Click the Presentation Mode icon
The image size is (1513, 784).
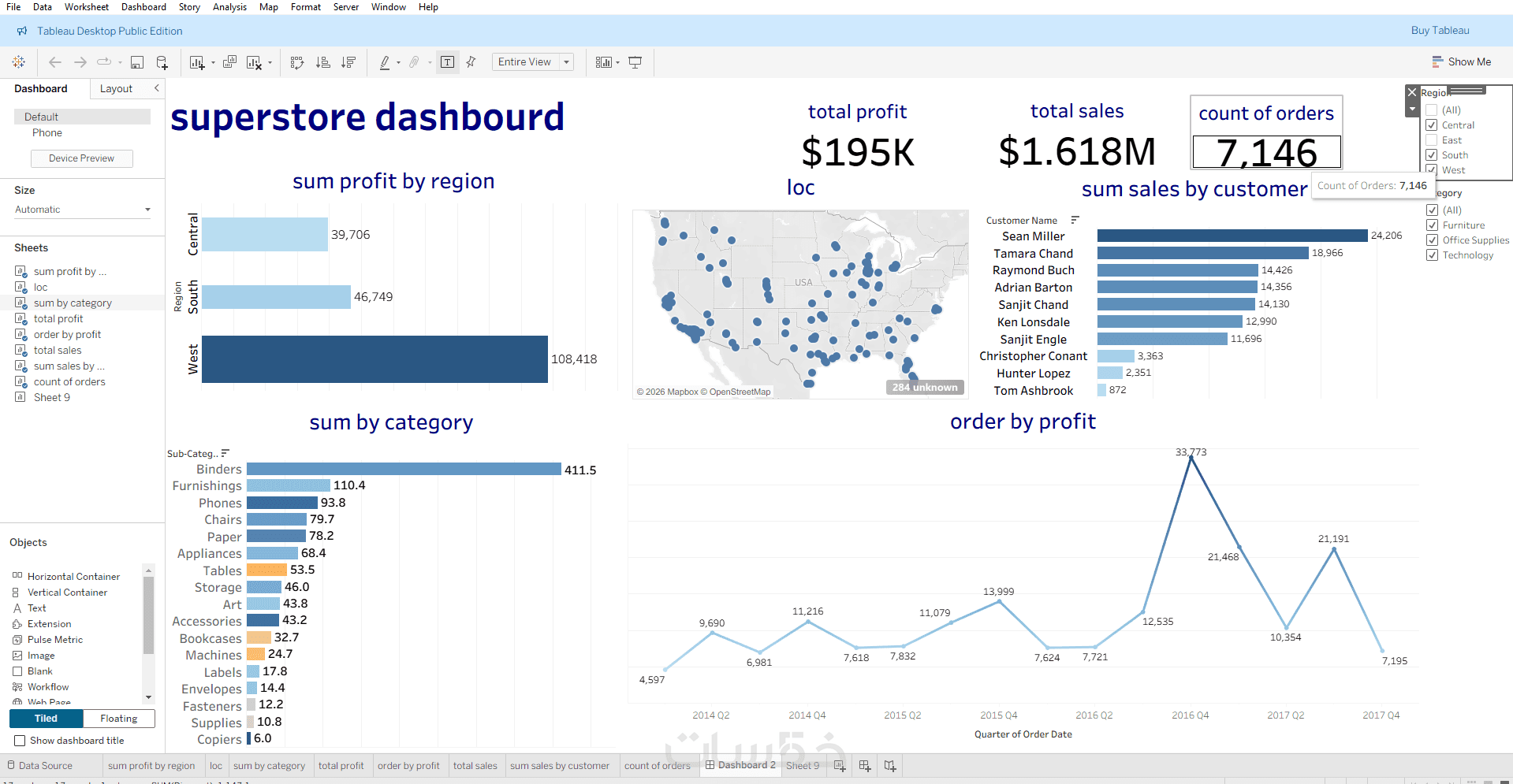(x=635, y=62)
